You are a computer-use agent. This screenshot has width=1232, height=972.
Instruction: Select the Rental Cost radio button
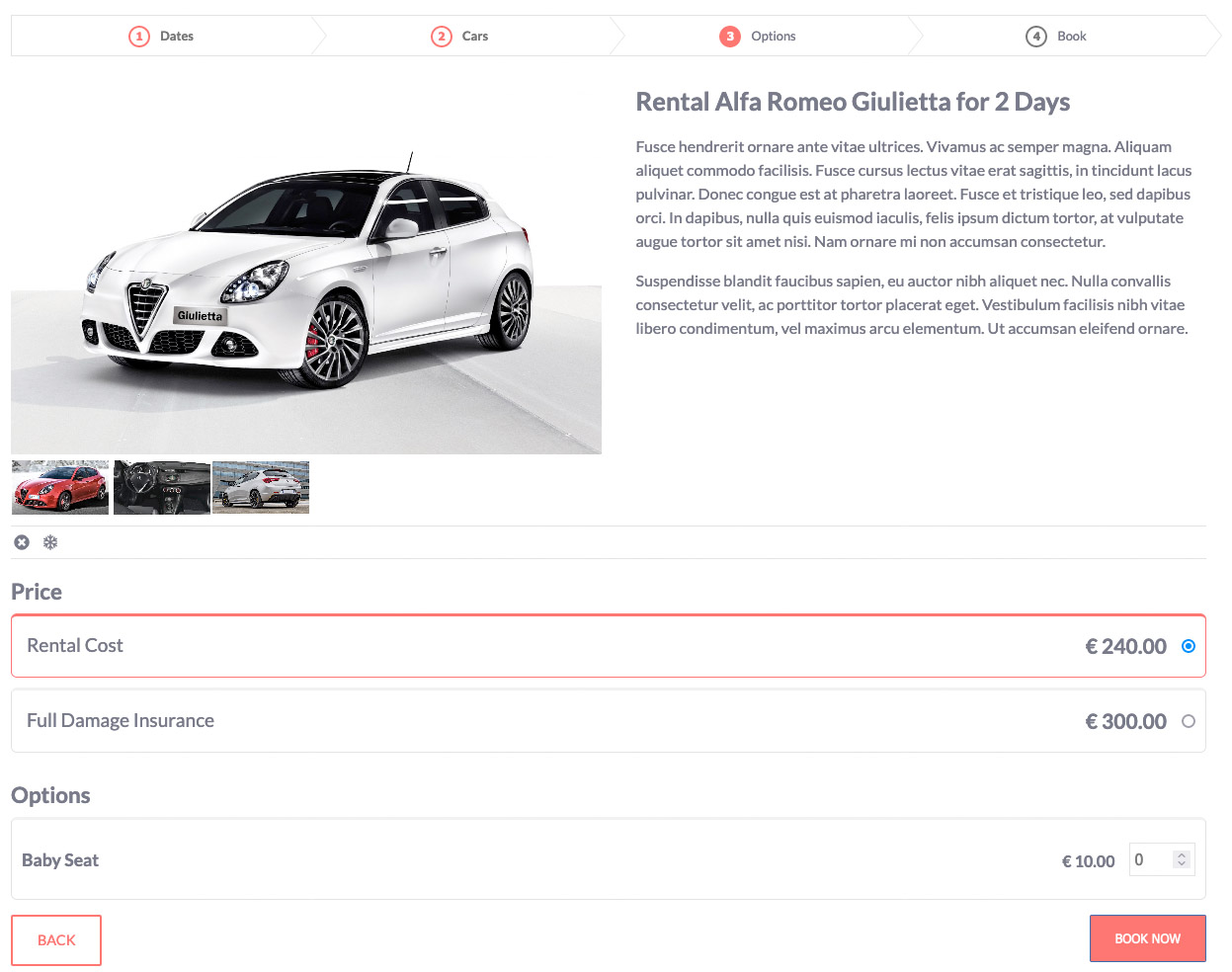point(1189,646)
